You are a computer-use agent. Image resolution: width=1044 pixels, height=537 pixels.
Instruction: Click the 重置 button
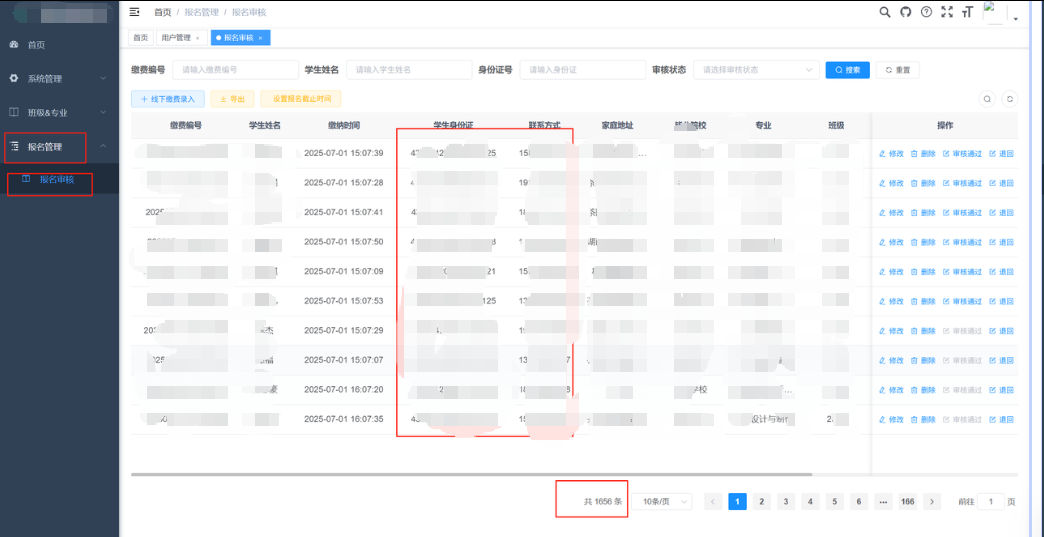pyautogui.click(x=898, y=70)
